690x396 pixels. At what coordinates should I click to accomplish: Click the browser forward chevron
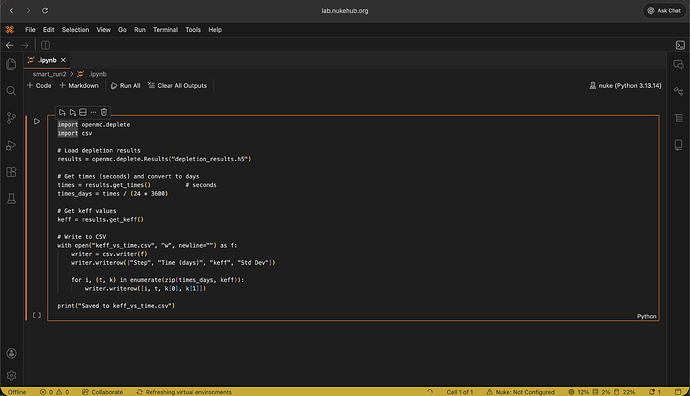pos(28,11)
